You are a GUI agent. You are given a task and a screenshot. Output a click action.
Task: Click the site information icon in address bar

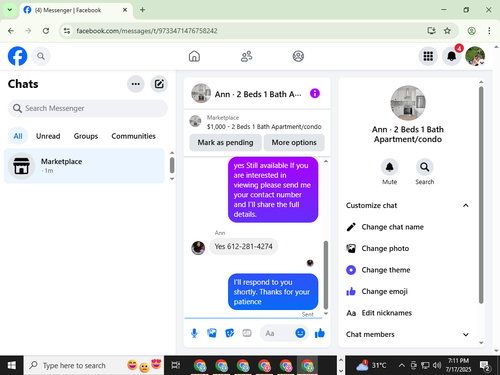[67, 31]
